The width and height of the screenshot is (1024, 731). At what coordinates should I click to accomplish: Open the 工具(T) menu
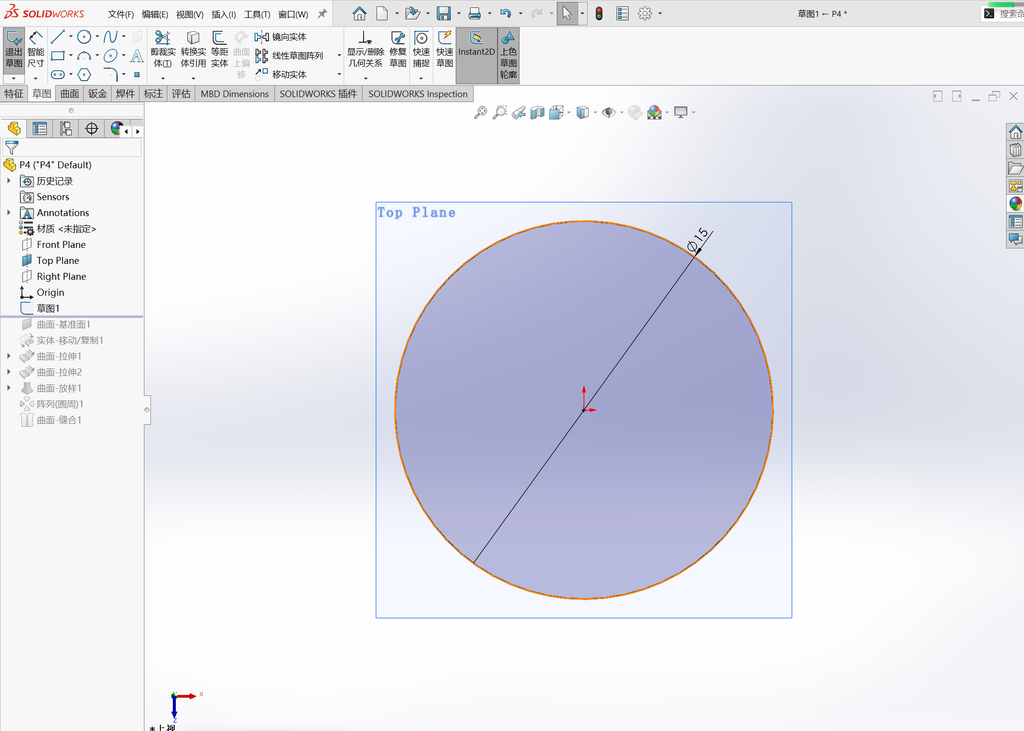[x=257, y=14]
